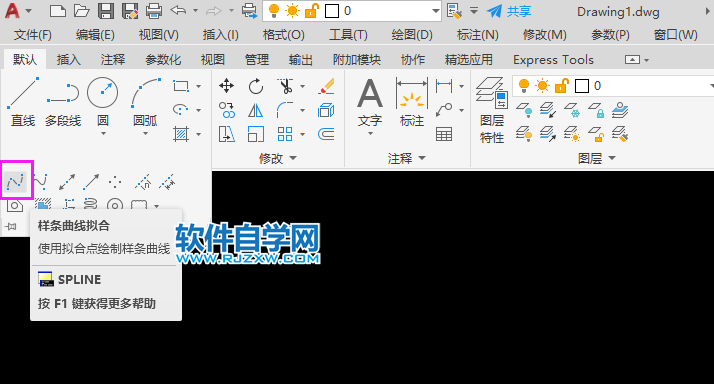Pin the expanded draw panel open

click(x=11, y=226)
